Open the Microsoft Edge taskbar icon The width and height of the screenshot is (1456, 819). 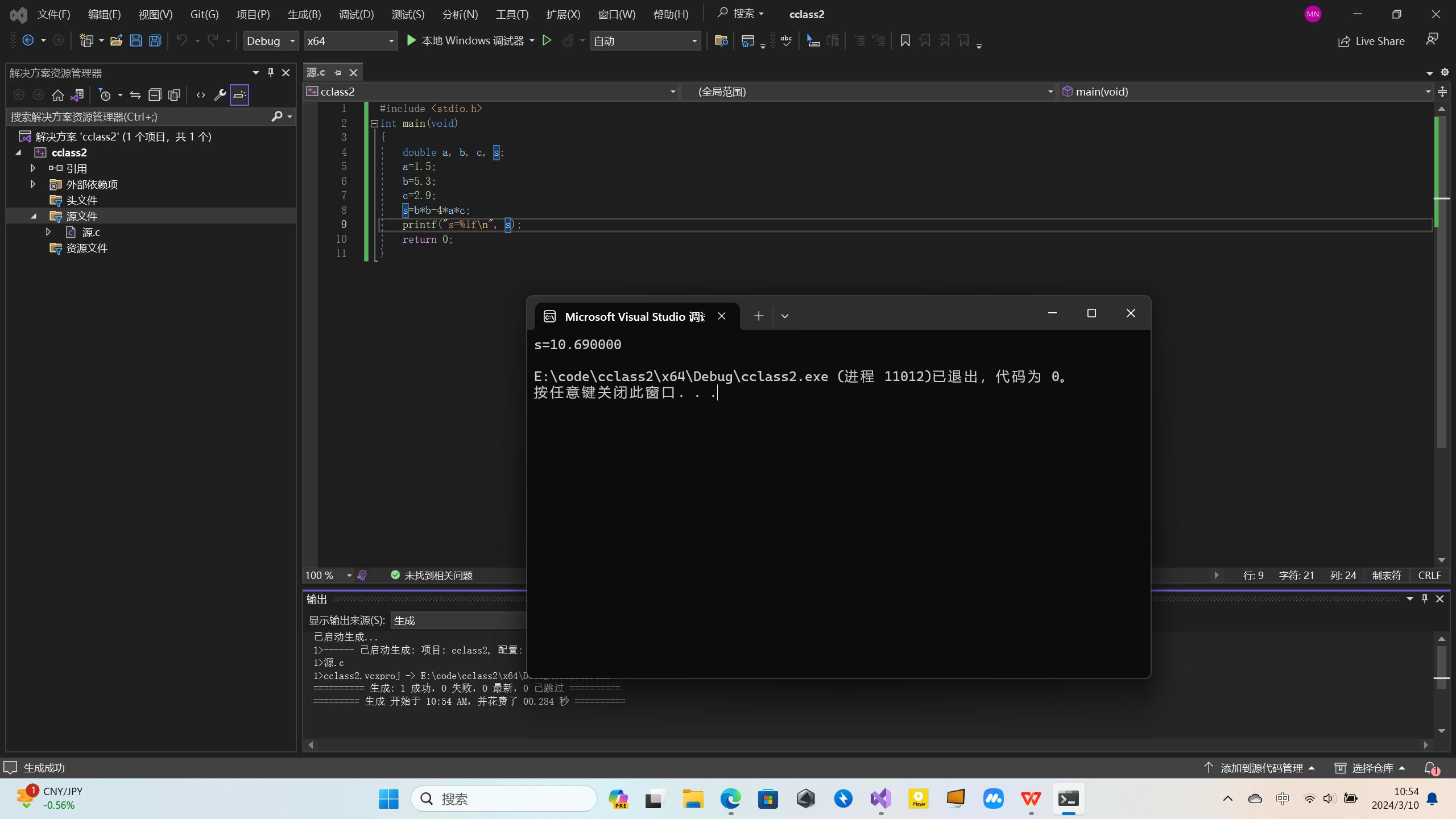point(730,799)
